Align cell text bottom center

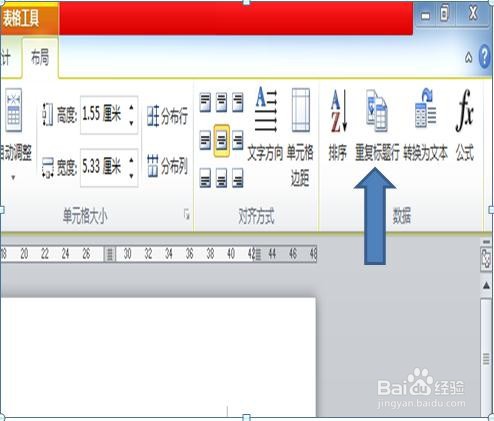click(221, 178)
